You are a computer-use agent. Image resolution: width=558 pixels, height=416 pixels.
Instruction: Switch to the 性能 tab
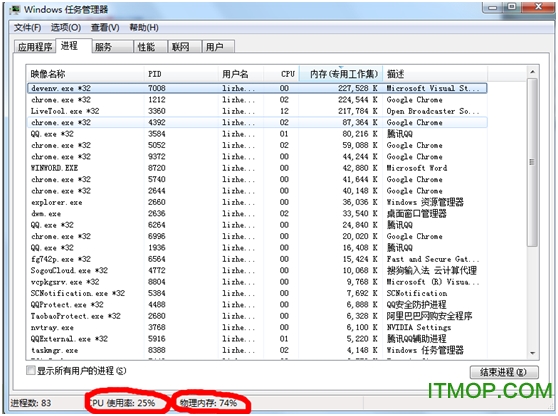pyautogui.click(x=150, y=47)
